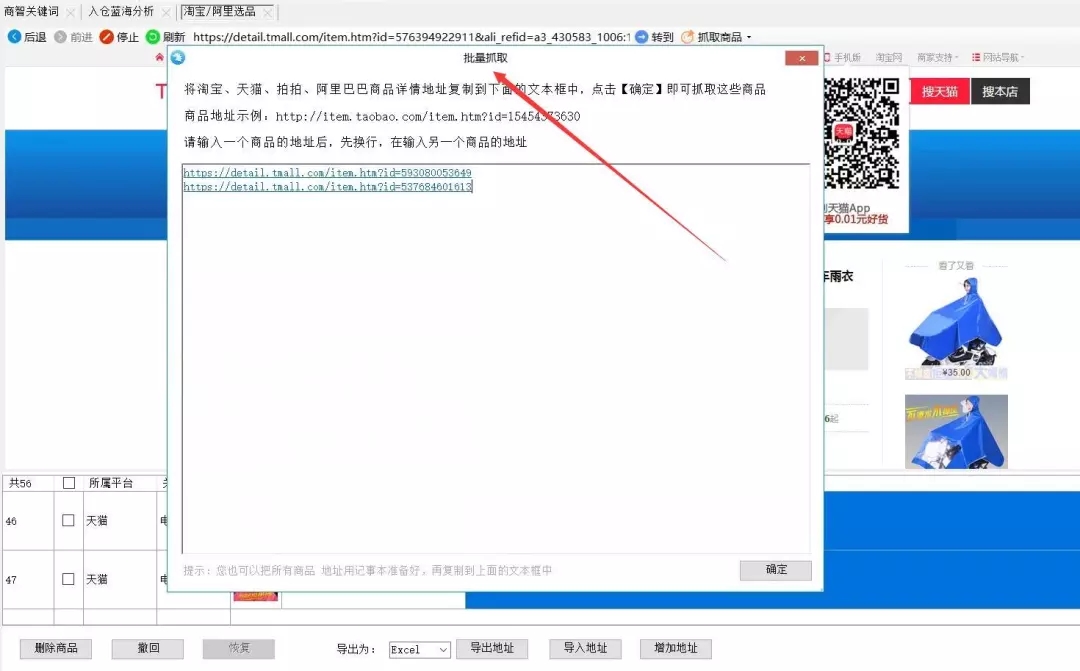
Task: Click the 恢复 button
Action: pyautogui.click(x=239, y=648)
